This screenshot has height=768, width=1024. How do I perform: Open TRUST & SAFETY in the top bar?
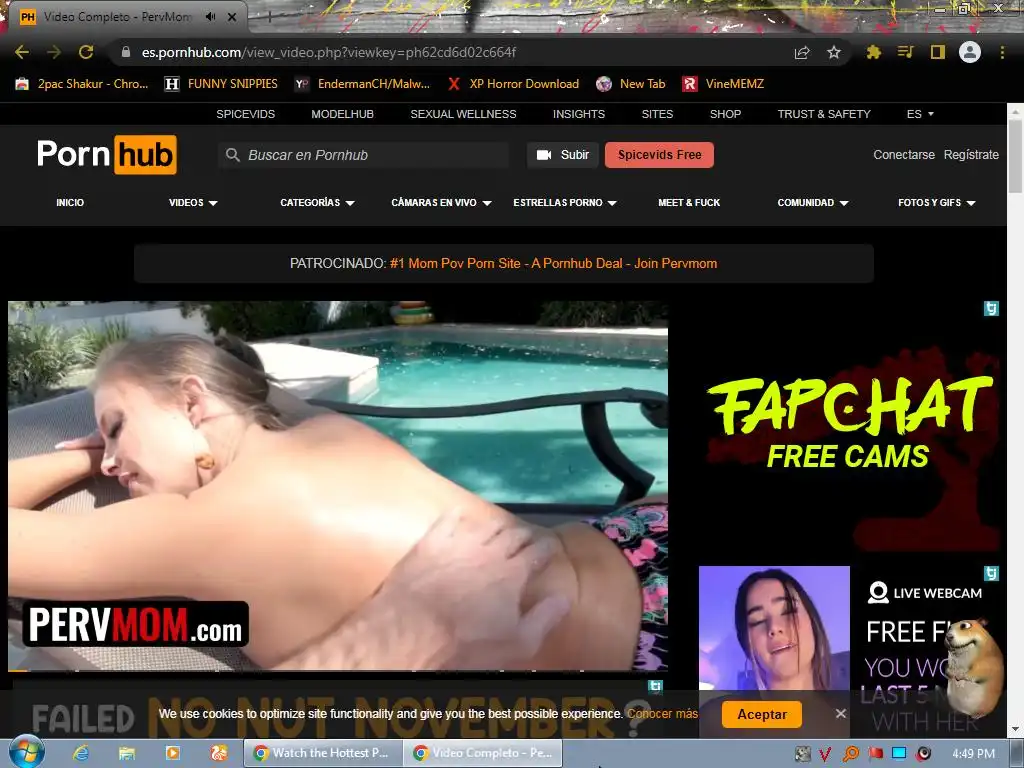[x=824, y=114]
